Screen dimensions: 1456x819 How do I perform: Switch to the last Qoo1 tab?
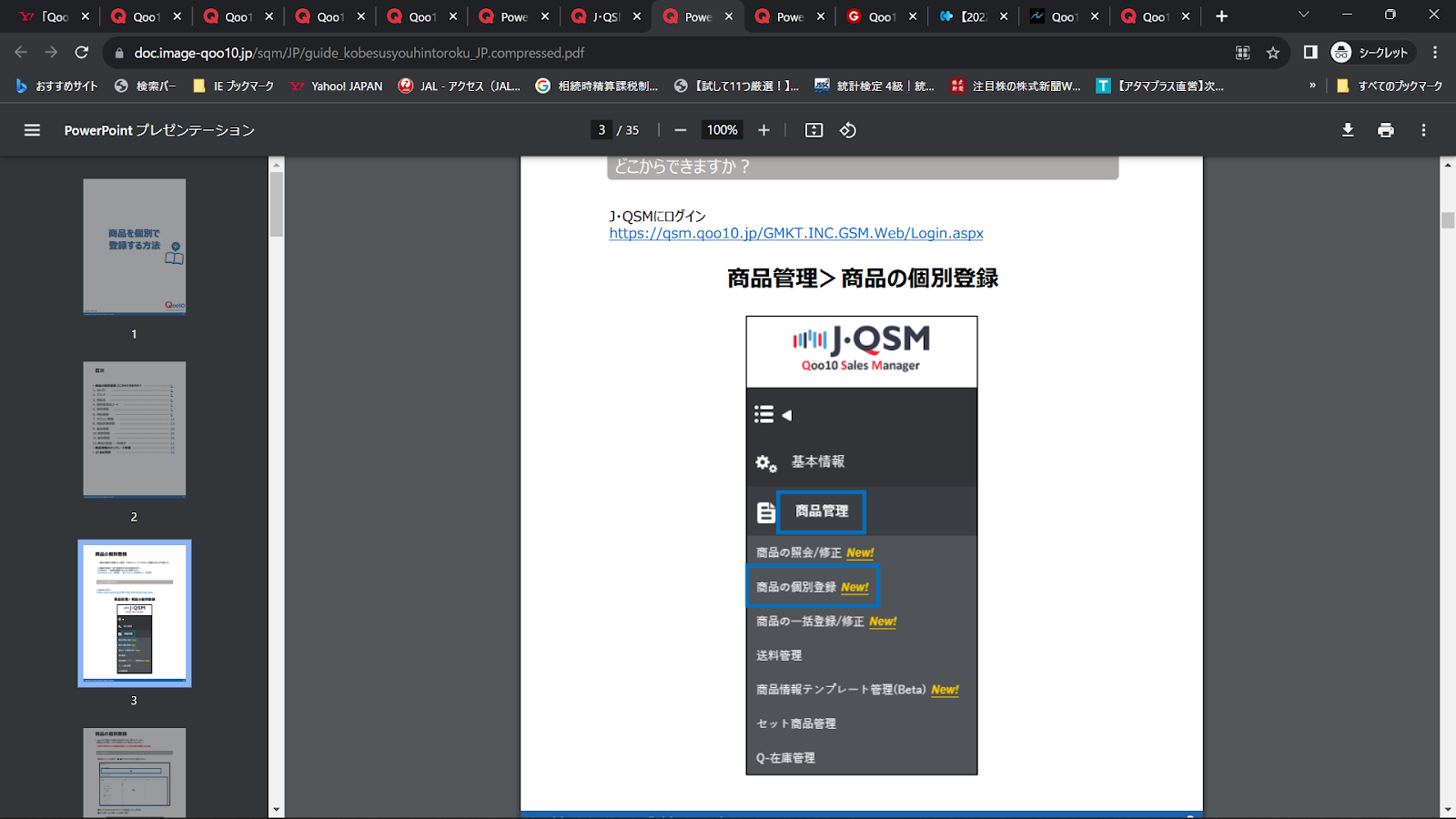1156,16
